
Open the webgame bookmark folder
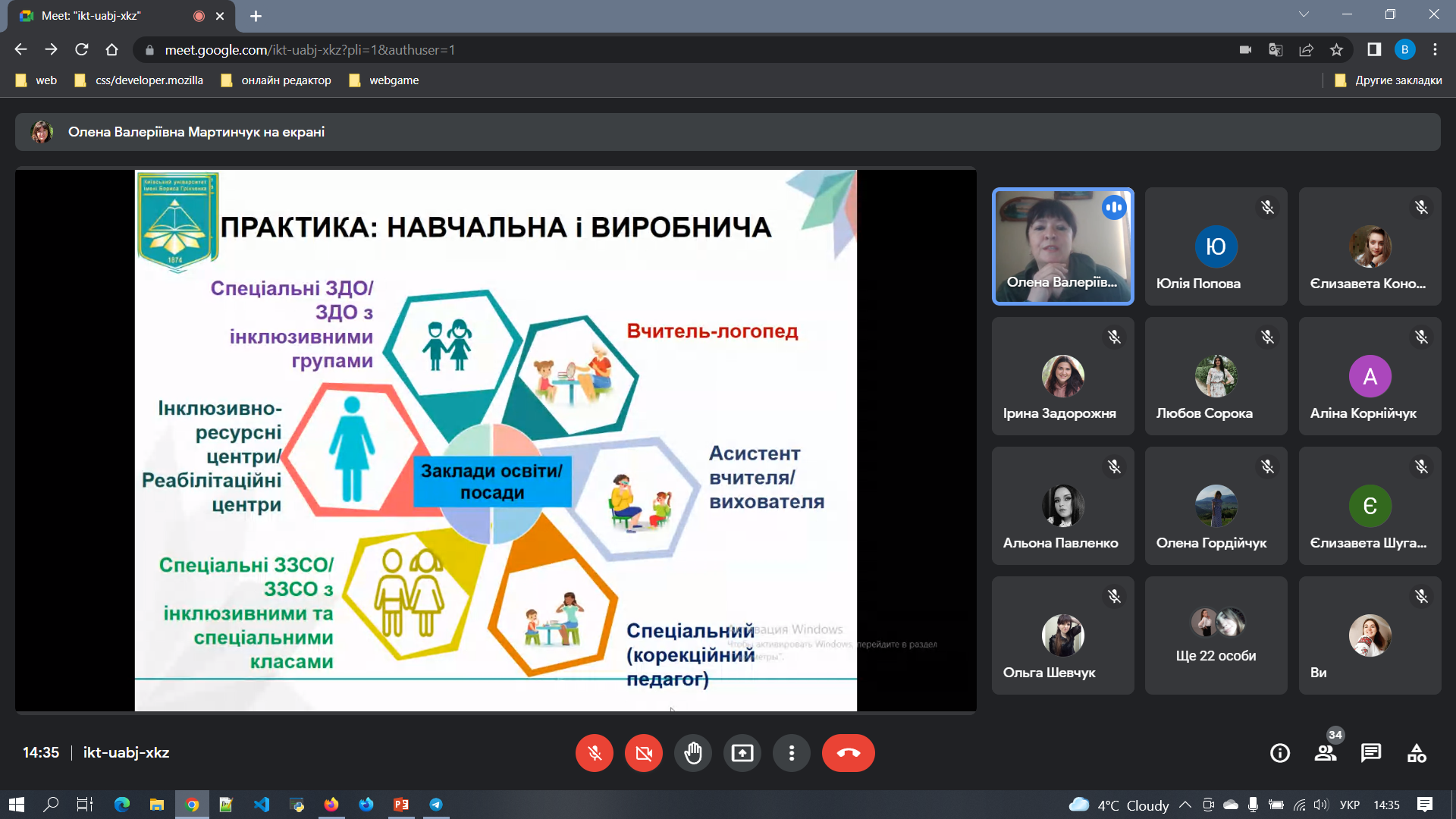(x=384, y=80)
